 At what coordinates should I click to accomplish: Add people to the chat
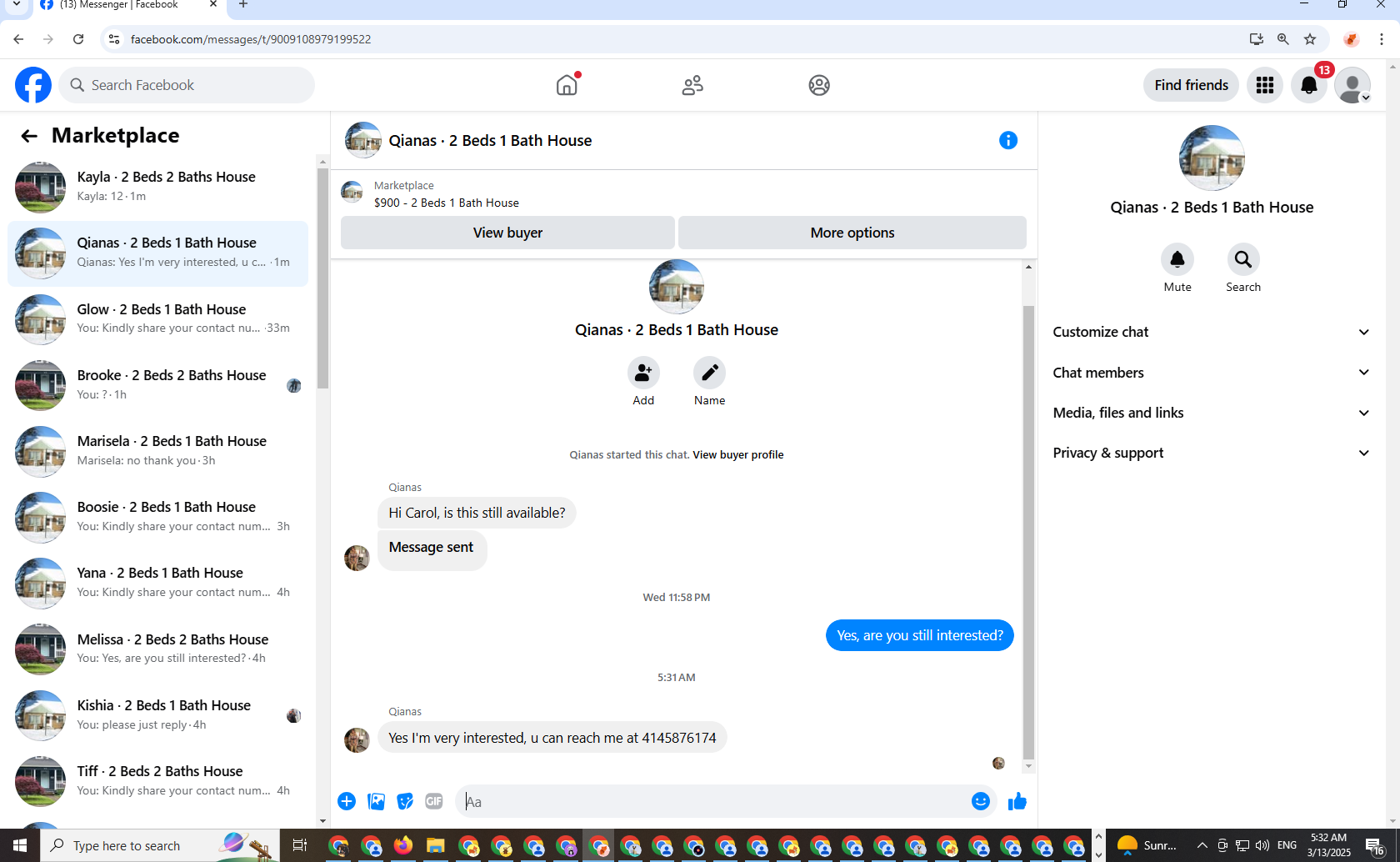click(643, 373)
